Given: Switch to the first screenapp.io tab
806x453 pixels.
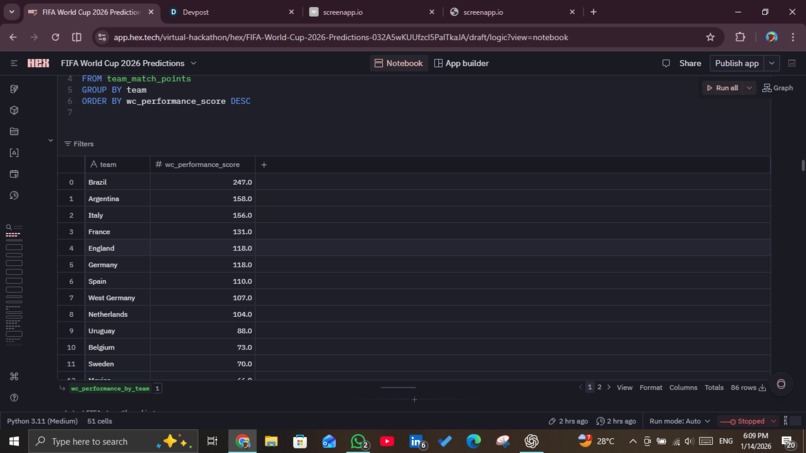Looking at the screenshot, I should (371, 12).
